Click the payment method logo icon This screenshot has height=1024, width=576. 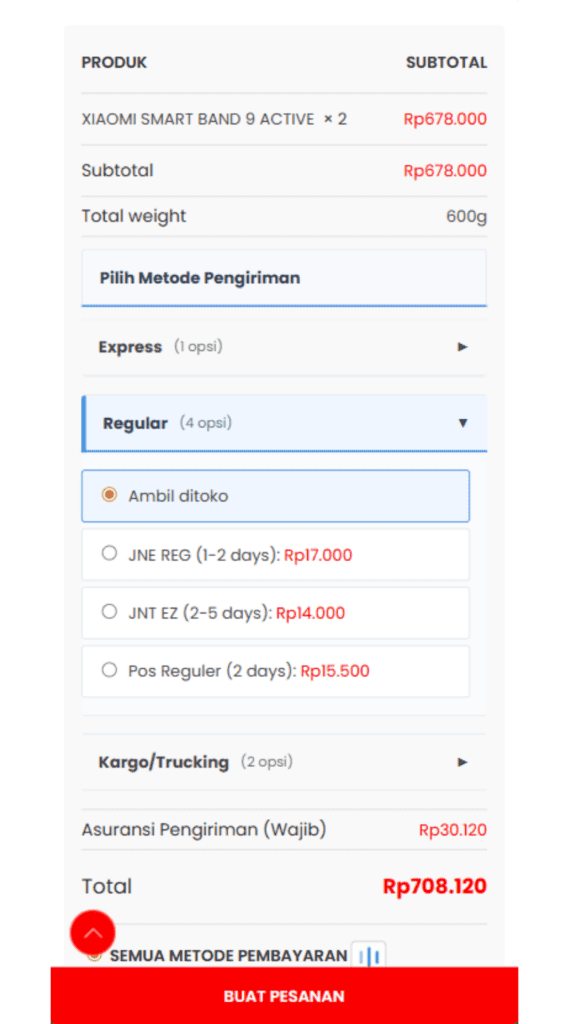[x=368, y=955]
